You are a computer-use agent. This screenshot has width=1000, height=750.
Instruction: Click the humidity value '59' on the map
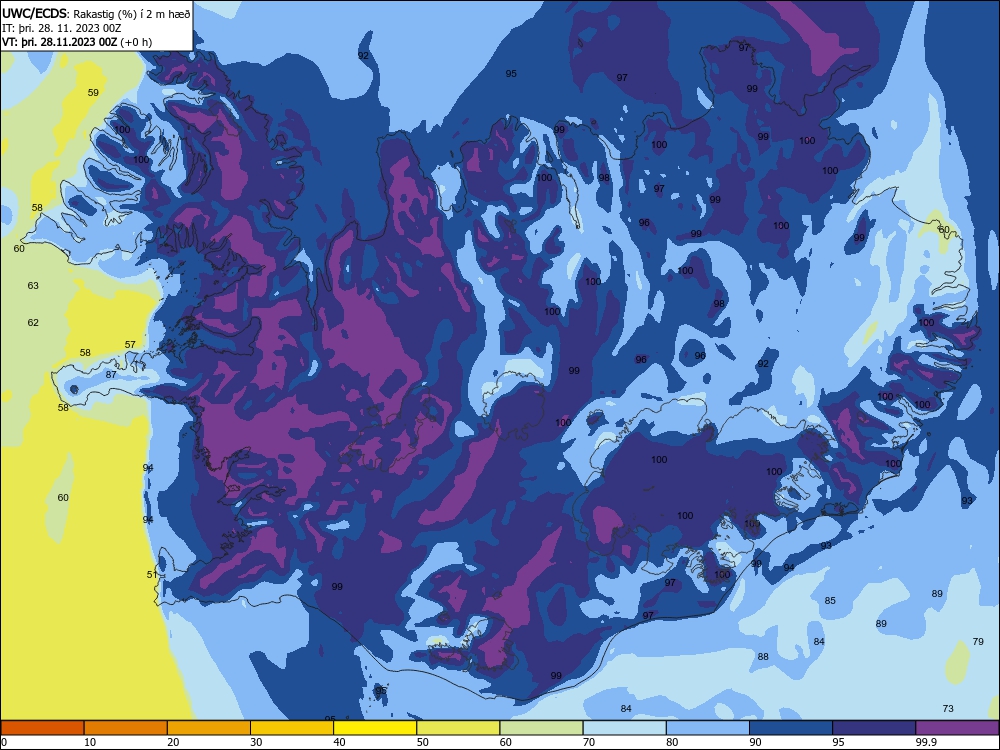(x=93, y=92)
